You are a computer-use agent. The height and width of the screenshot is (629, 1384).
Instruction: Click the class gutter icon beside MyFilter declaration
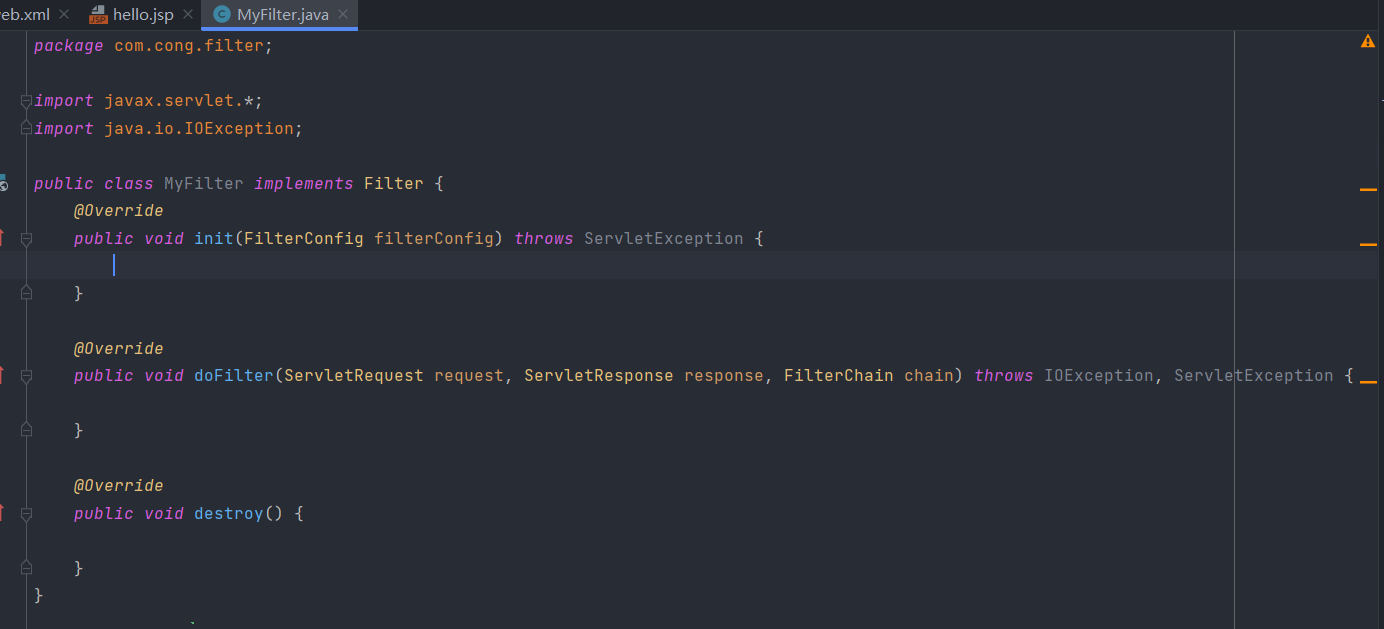point(3,184)
